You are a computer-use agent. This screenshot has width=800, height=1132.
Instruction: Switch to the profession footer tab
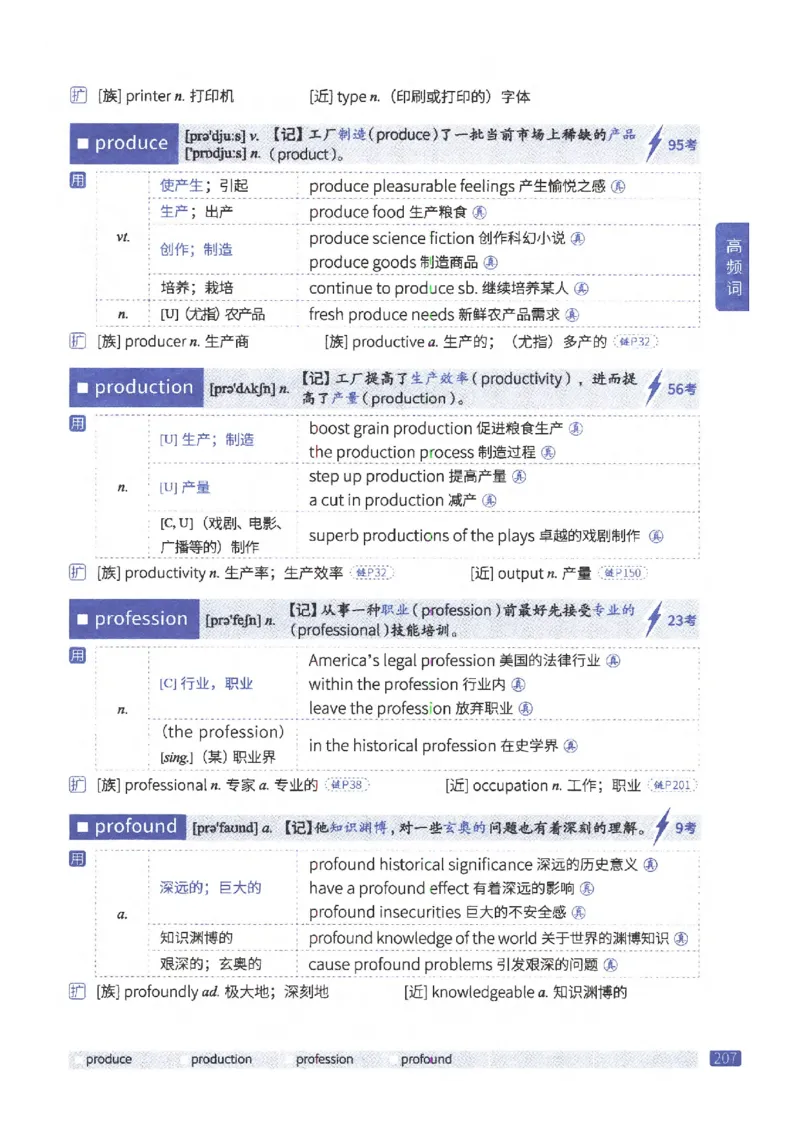[323, 1059]
